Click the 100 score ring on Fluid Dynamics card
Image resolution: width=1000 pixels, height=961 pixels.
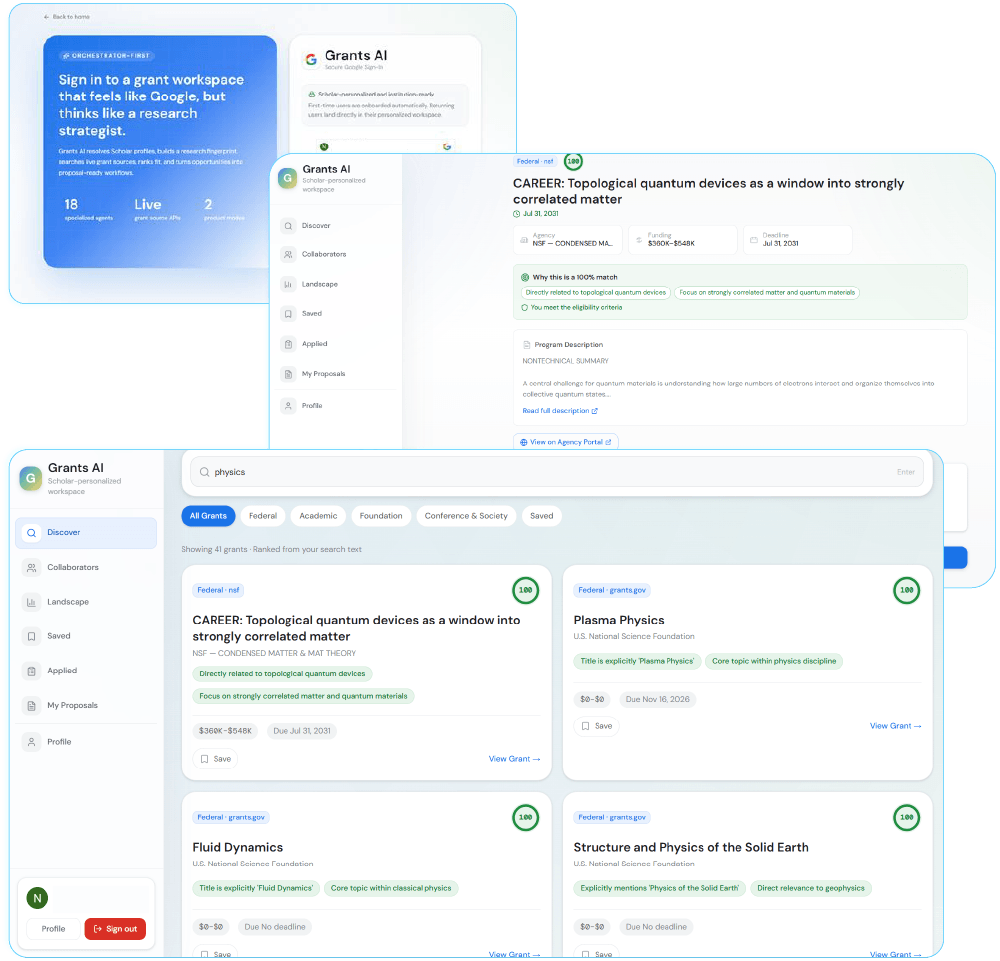525,818
